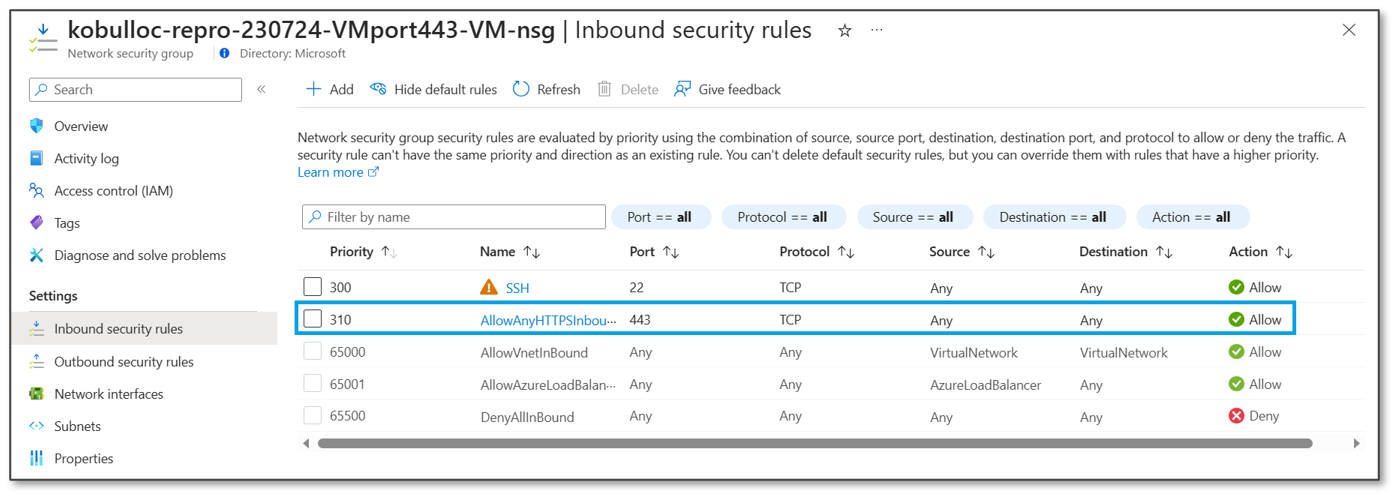Open Diagnose and solve problems wrench icon
Screen dimensions: 1399x502
pos(37,255)
